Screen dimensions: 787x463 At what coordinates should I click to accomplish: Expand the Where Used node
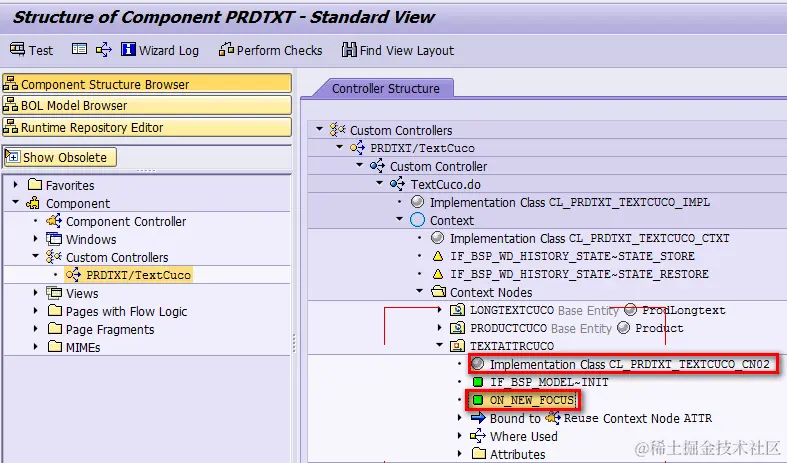pyautogui.click(x=460, y=435)
